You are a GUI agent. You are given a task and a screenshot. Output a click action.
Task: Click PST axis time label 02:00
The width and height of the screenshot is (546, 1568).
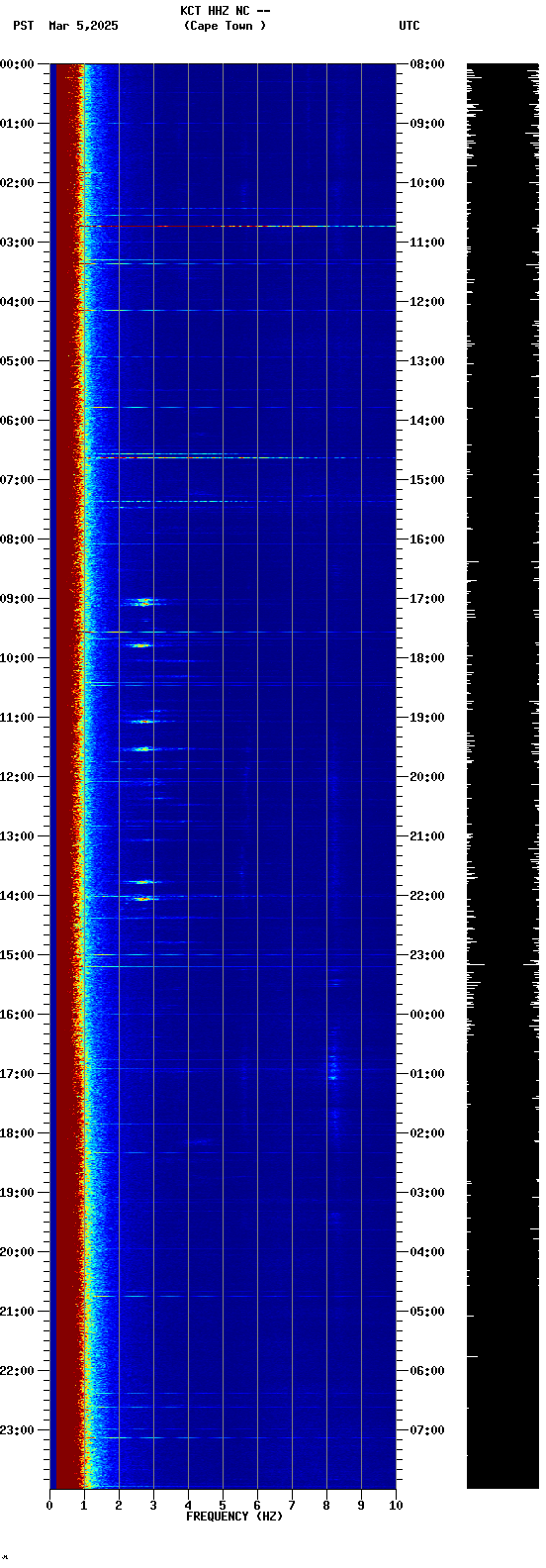coord(18,183)
